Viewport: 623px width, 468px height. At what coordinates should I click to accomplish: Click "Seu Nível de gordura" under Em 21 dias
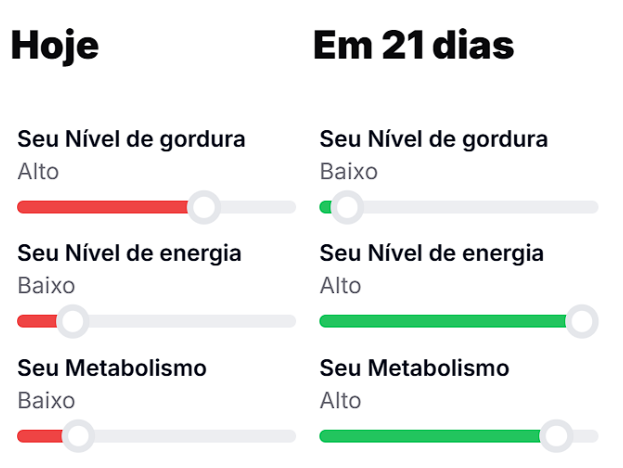(x=433, y=139)
